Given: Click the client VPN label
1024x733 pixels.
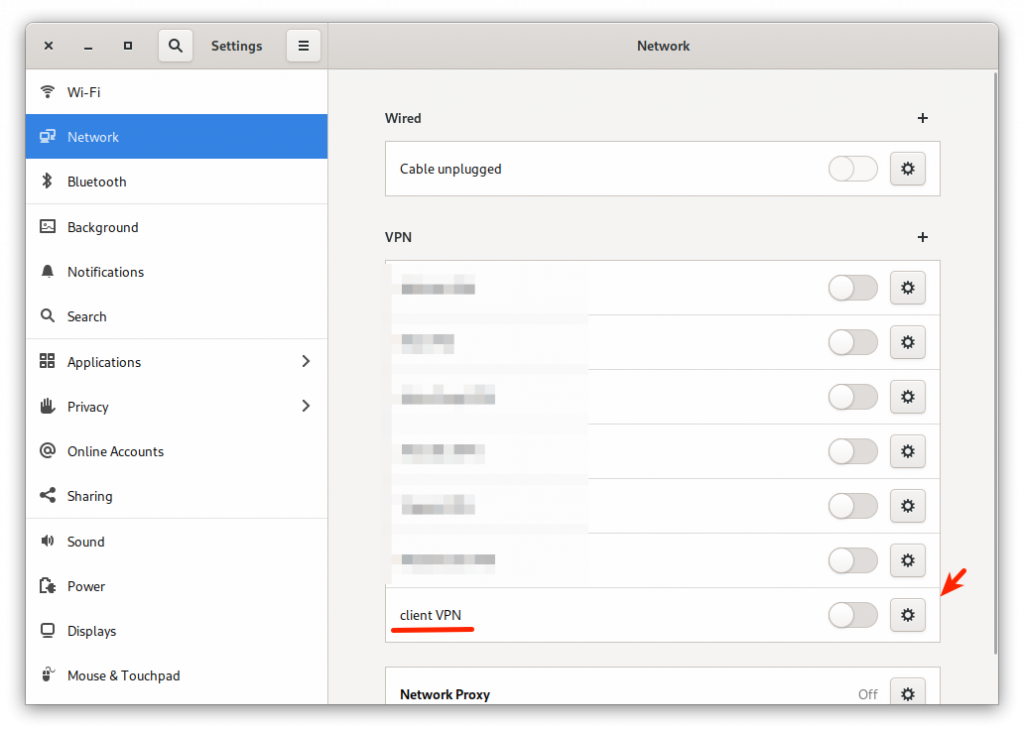Looking at the screenshot, I should click(x=431, y=615).
